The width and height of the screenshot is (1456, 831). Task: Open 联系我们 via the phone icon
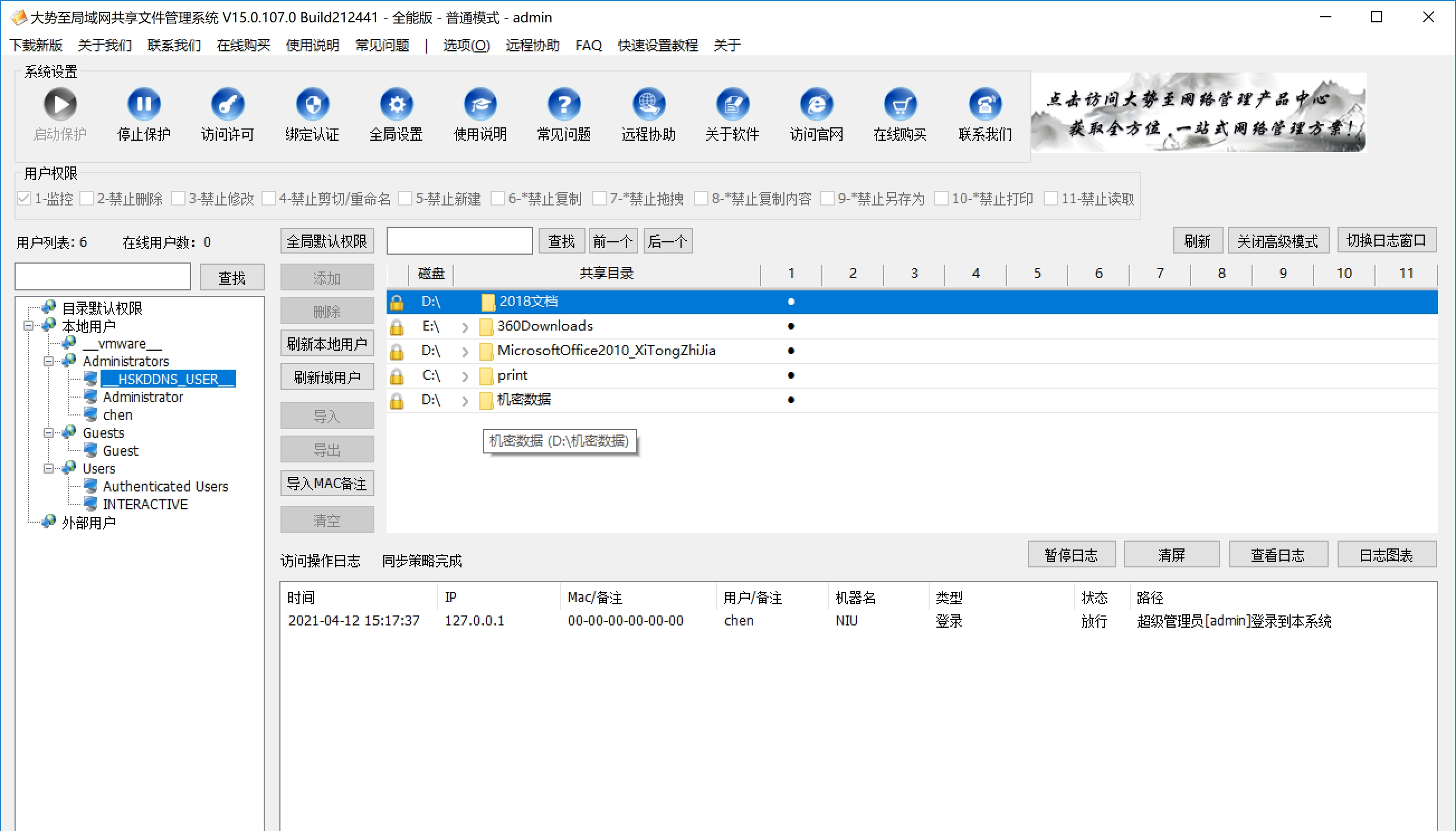click(x=984, y=104)
